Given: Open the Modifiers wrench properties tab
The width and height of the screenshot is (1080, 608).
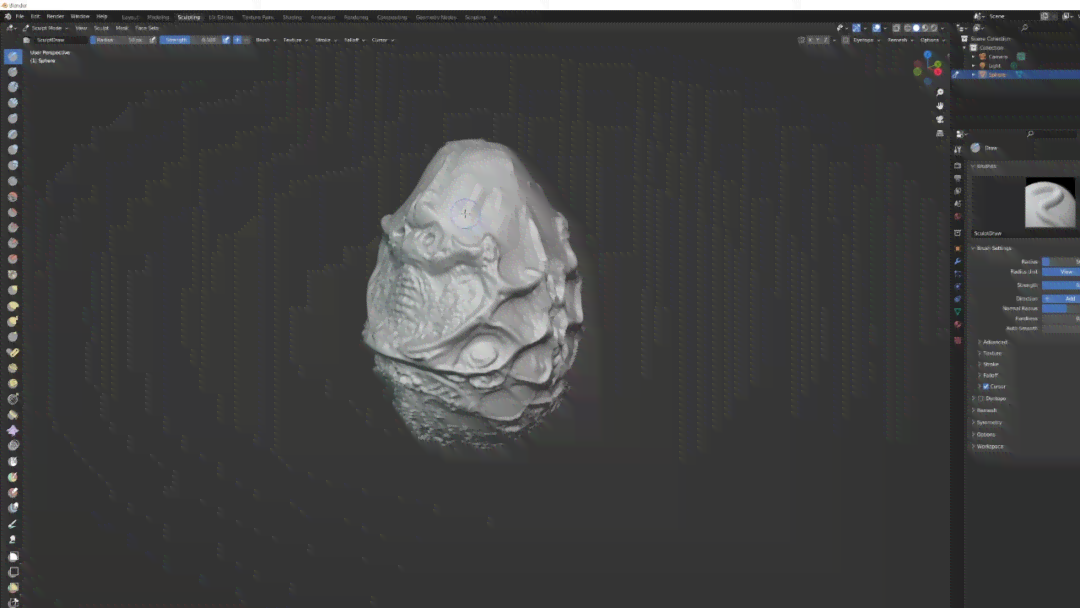Looking at the screenshot, I should [x=957, y=262].
